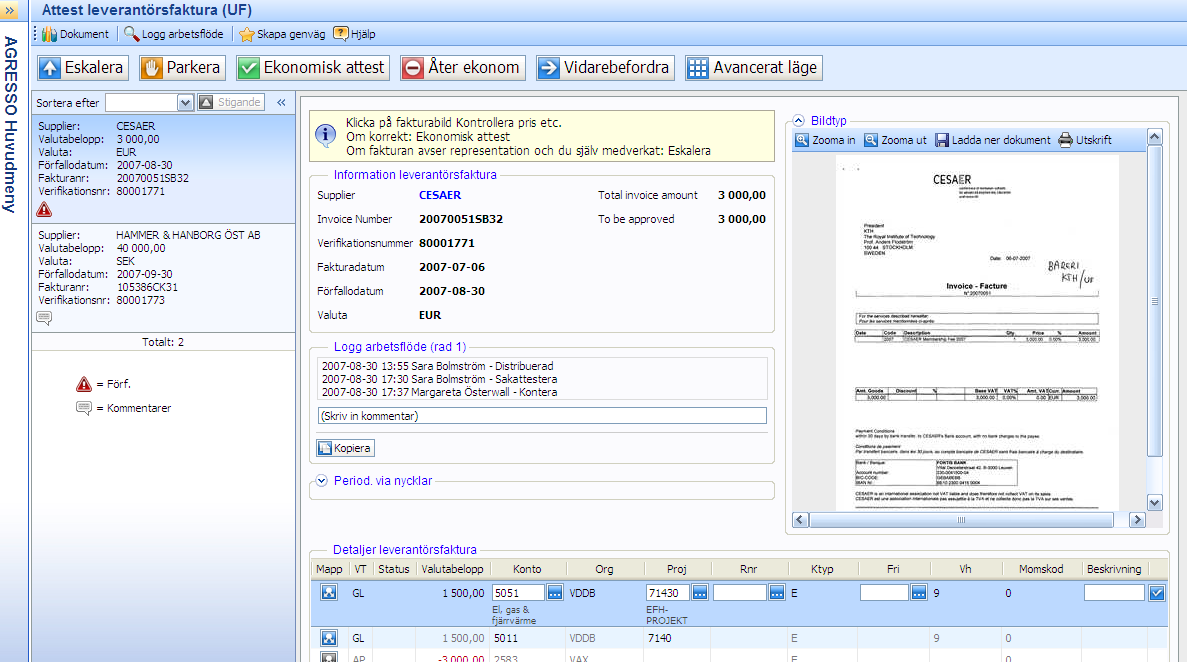The width and height of the screenshot is (1187, 662).
Task: Open the CESAER supplier link
Action: pos(440,195)
